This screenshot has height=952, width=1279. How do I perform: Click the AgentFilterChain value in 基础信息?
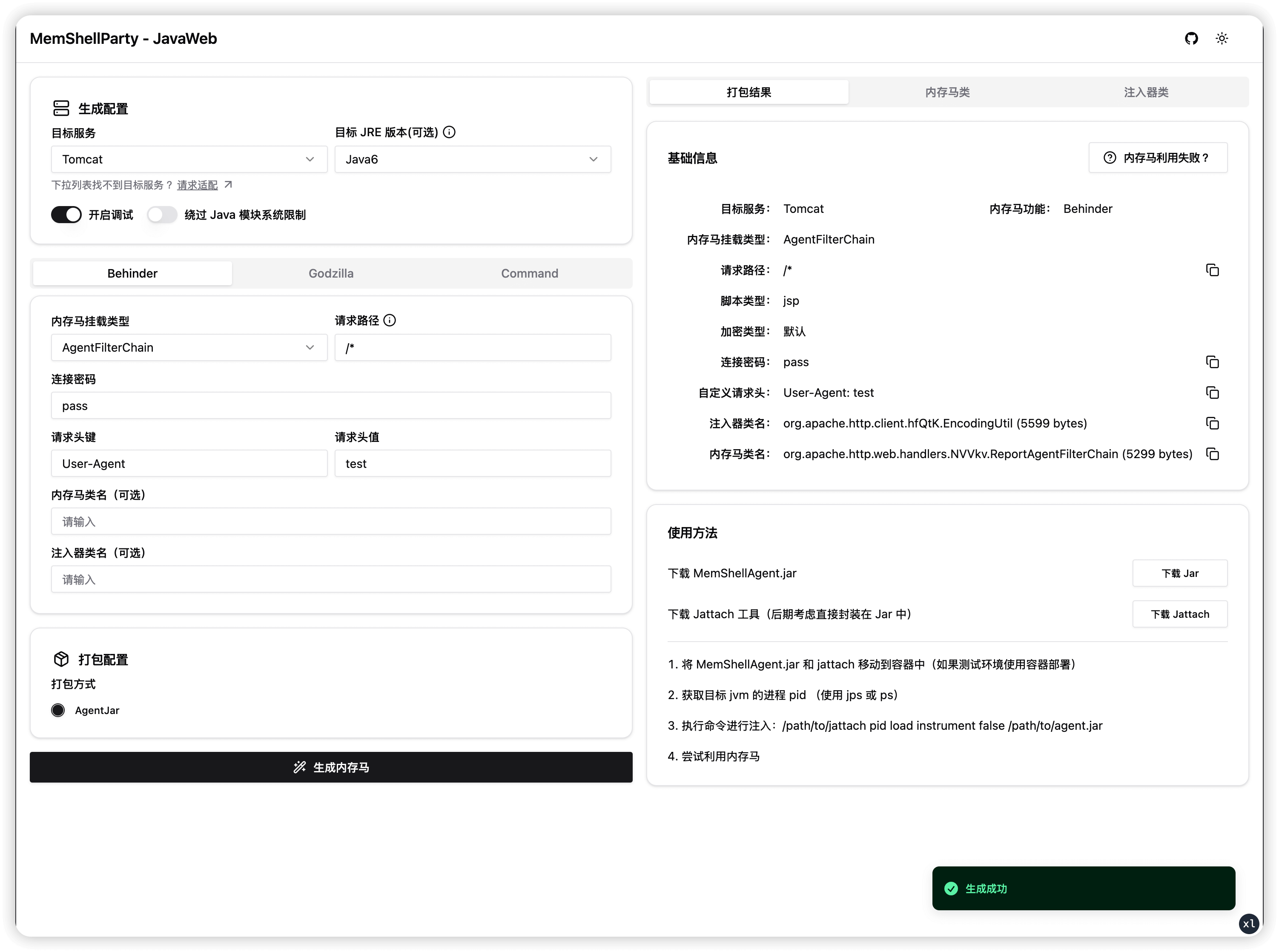pos(829,239)
